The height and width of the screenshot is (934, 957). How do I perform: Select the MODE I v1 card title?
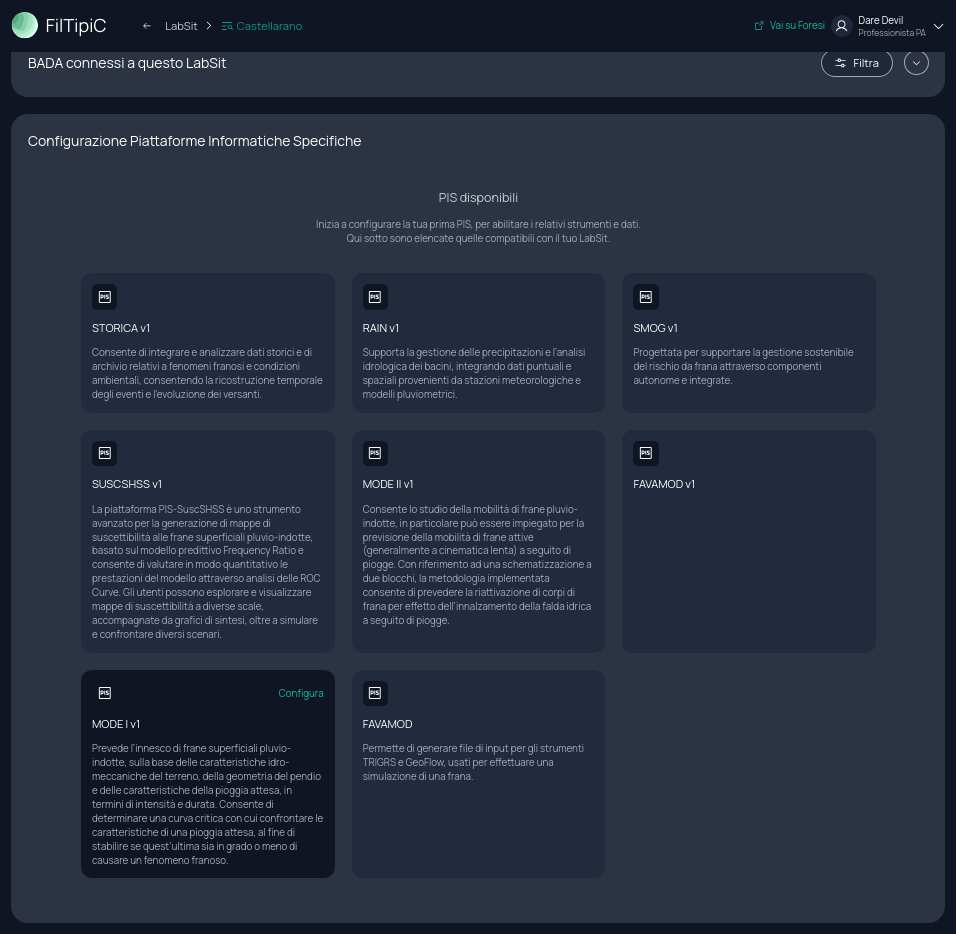pyautogui.click(x=116, y=724)
